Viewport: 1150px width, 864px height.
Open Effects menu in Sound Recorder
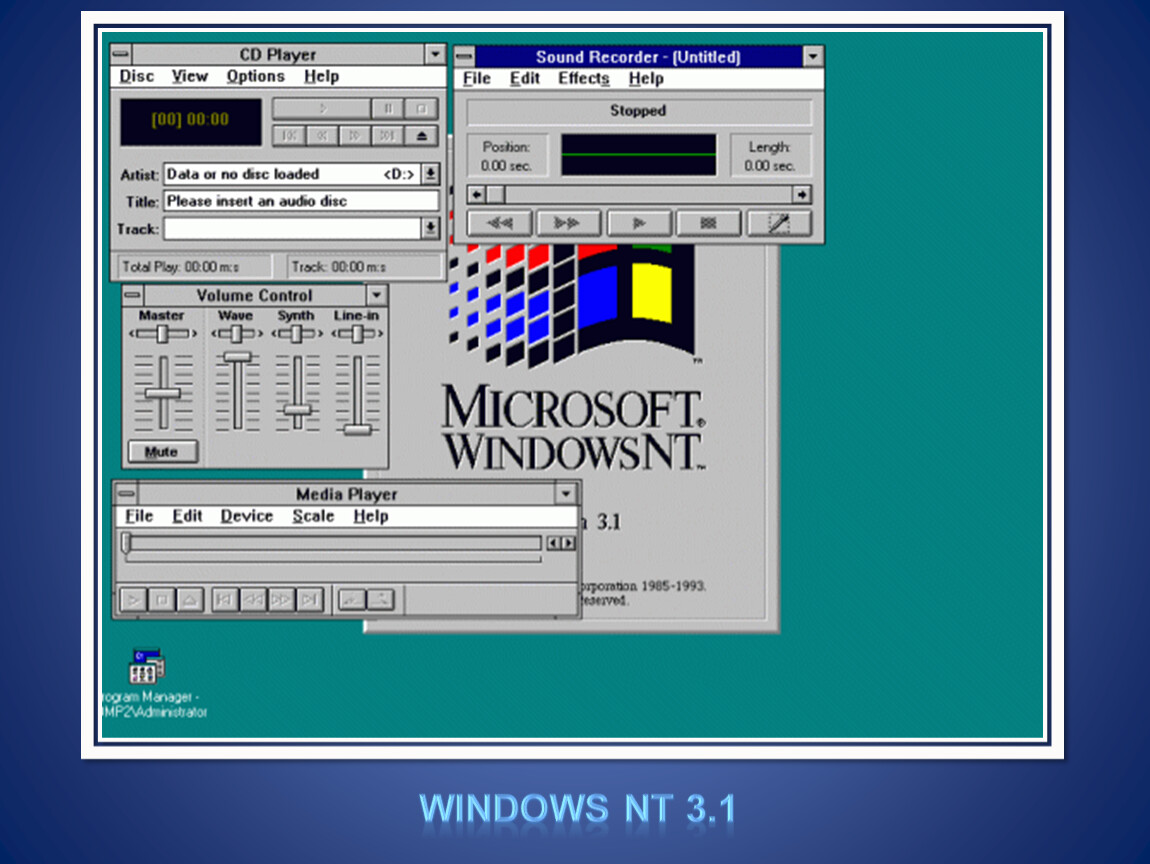tap(583, 78)
